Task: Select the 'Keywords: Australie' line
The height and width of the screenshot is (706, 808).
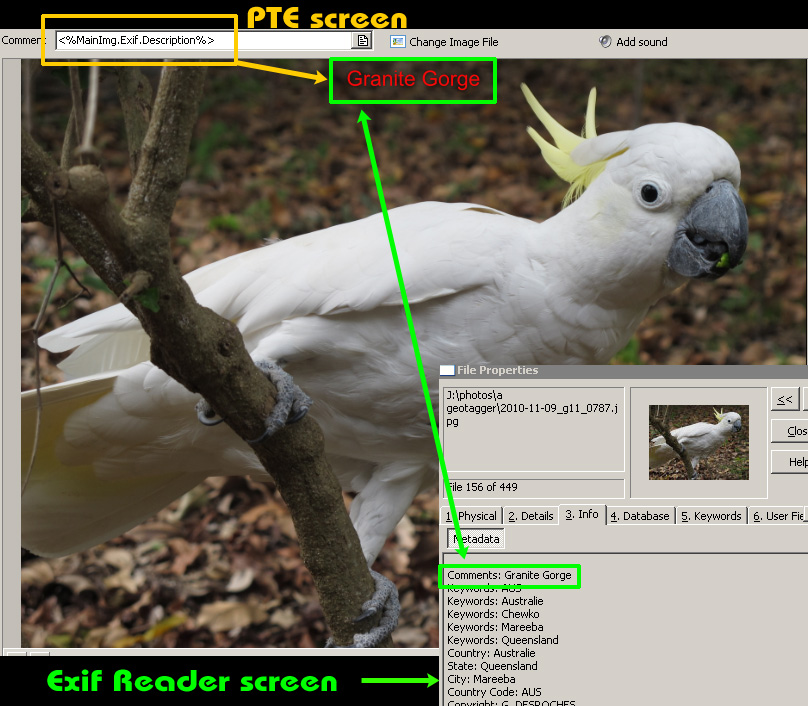Action: tap(495, 601)
